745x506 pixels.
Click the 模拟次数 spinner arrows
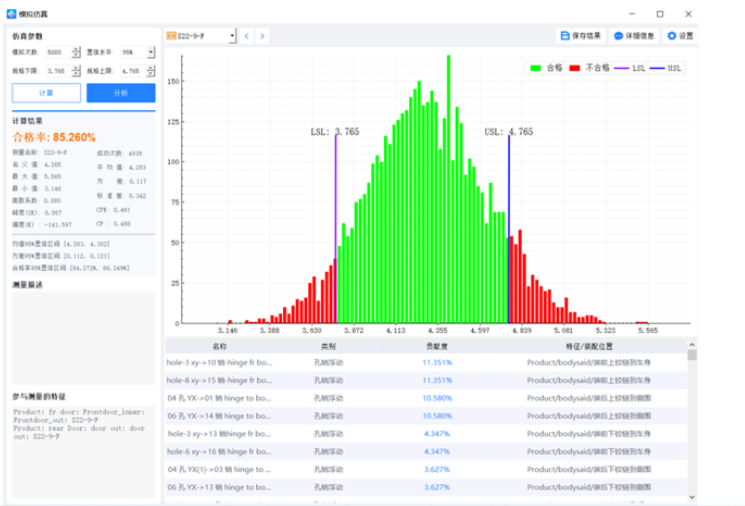76,52
